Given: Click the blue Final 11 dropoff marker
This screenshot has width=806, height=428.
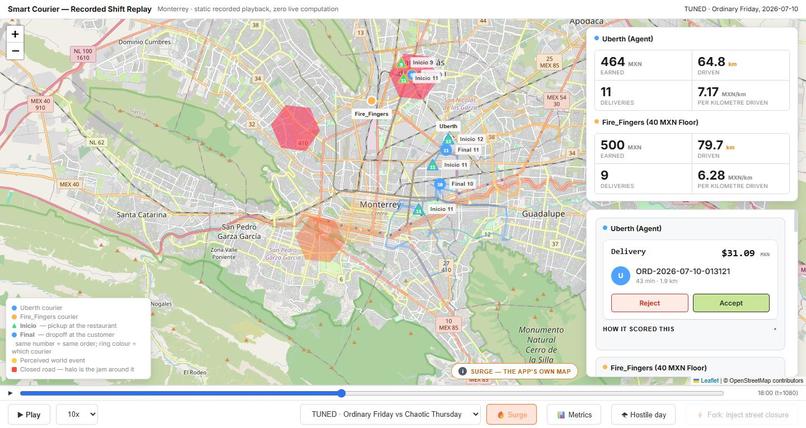Looking at the screenshot, I should [446, 150].
